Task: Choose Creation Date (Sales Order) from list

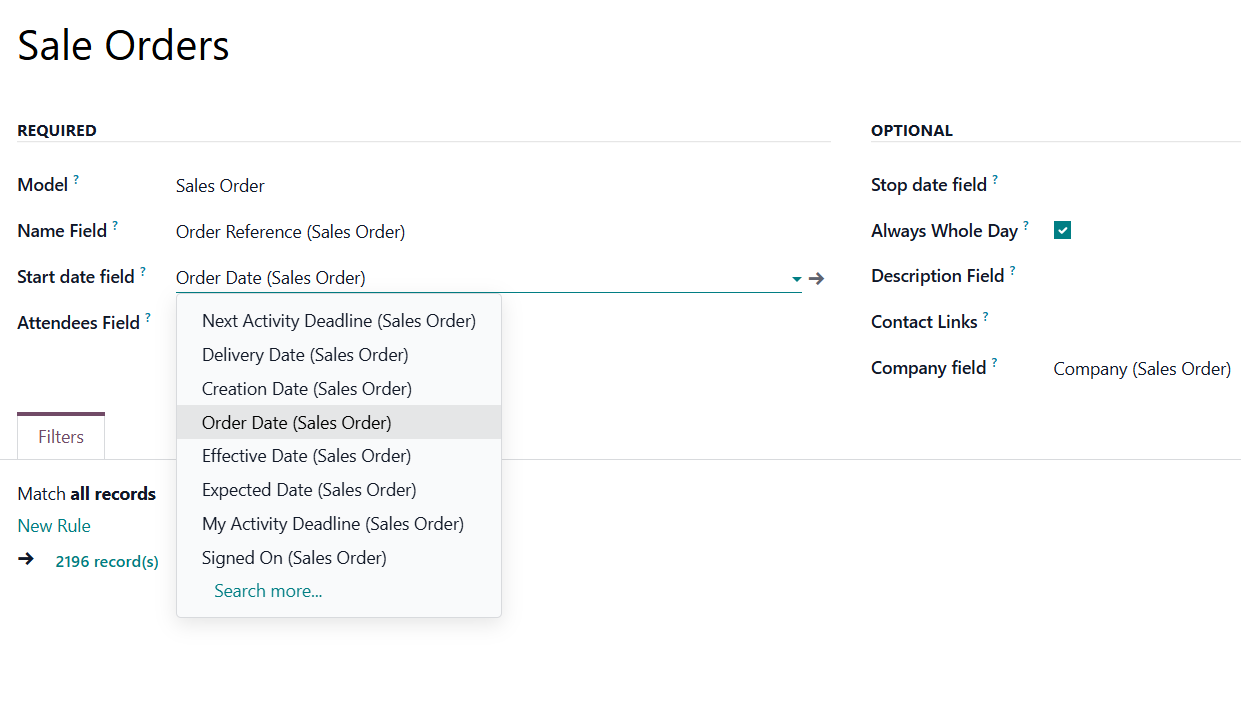Action: click(x=306, y=389)
